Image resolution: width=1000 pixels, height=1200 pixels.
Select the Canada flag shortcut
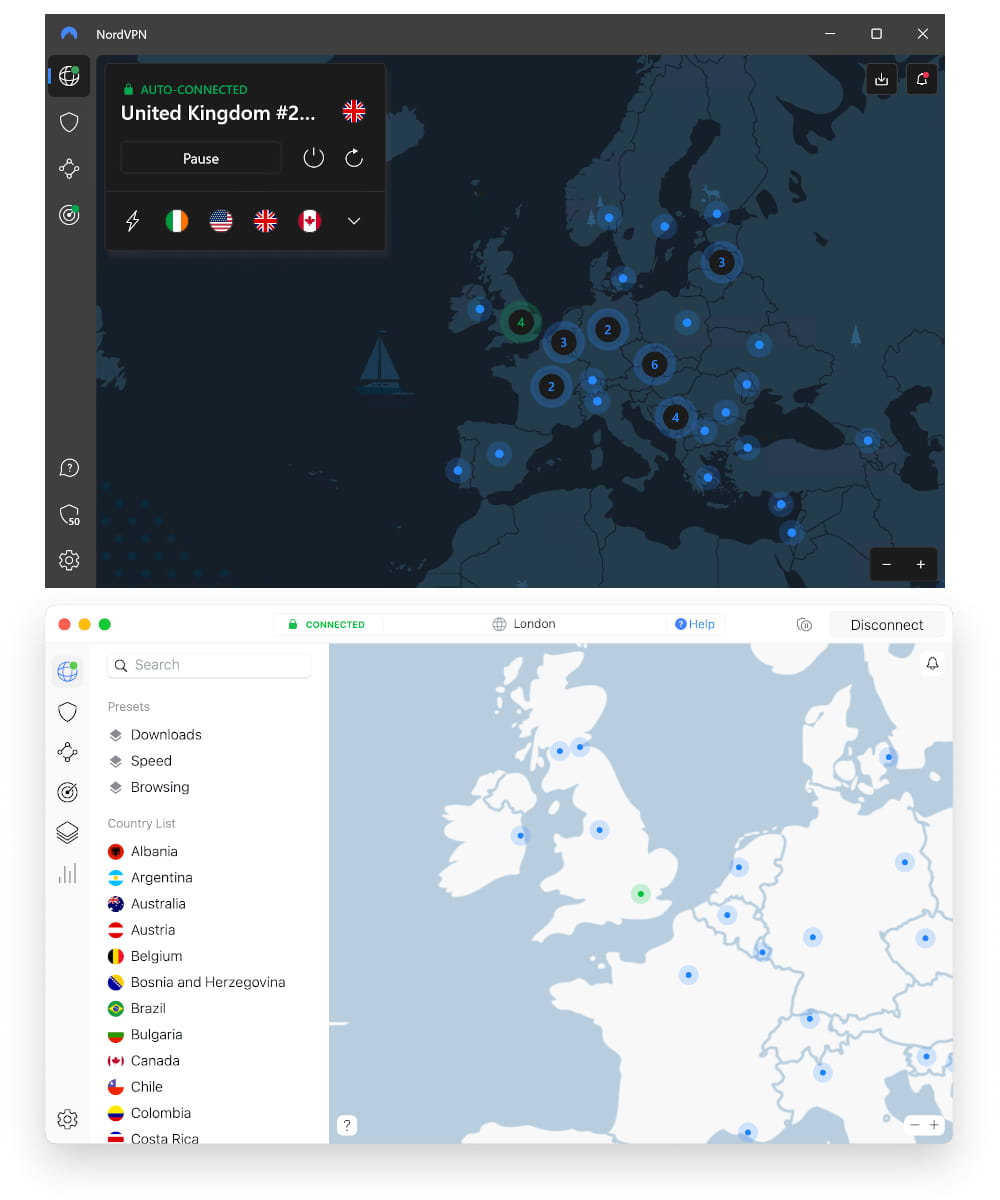pos(309,221)
